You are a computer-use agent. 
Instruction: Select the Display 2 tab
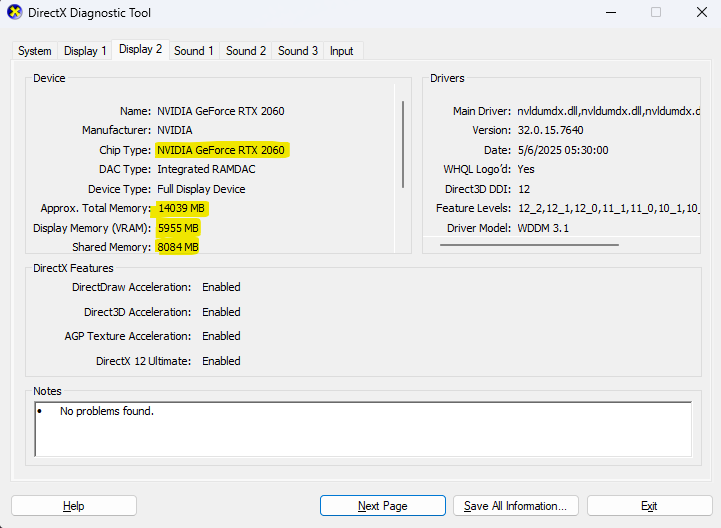(141, 49)
